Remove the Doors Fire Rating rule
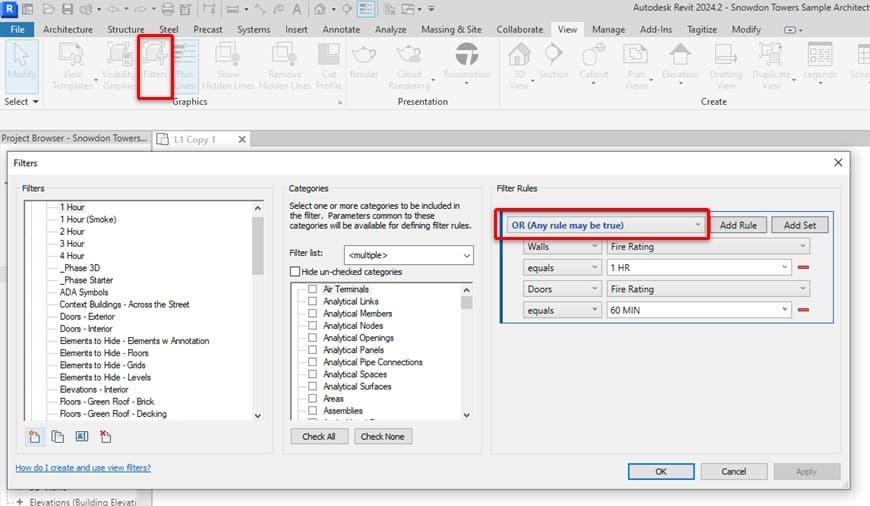This screenshot has height=506, width=870. point(803,310)
